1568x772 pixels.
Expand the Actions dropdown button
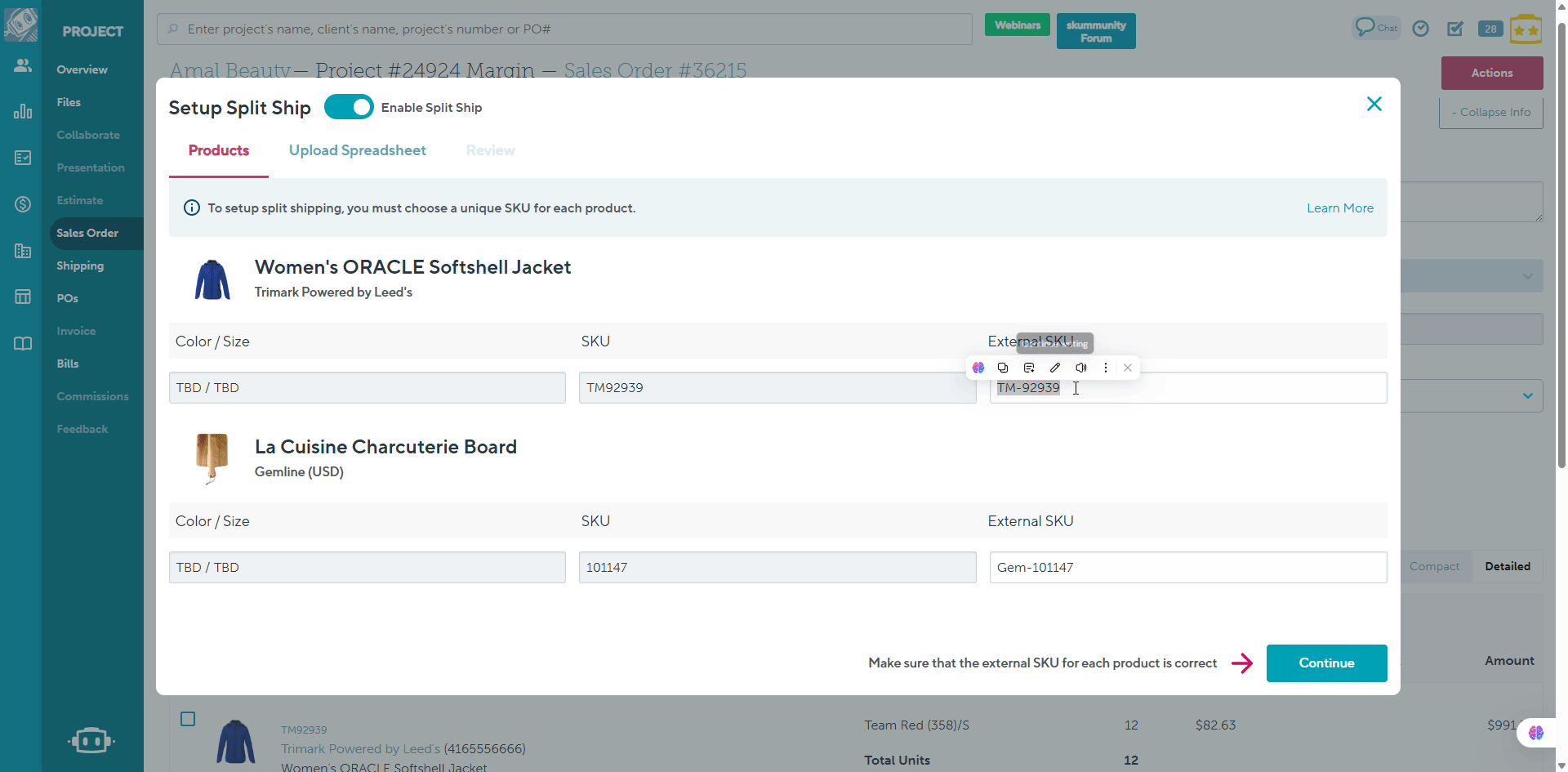[x=1491, y=73]
